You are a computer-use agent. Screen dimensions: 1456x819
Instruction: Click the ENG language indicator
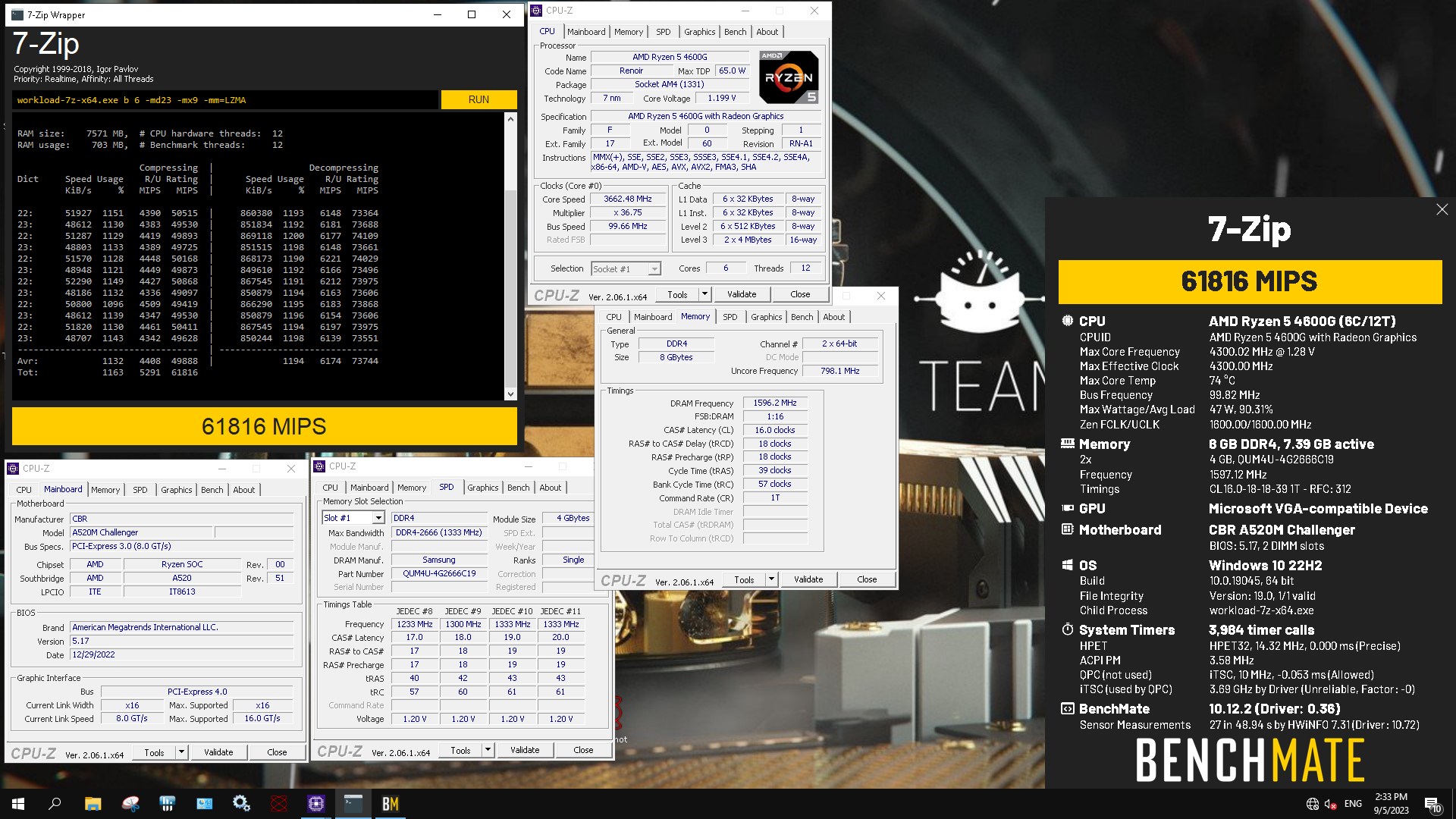(1353, 804)
